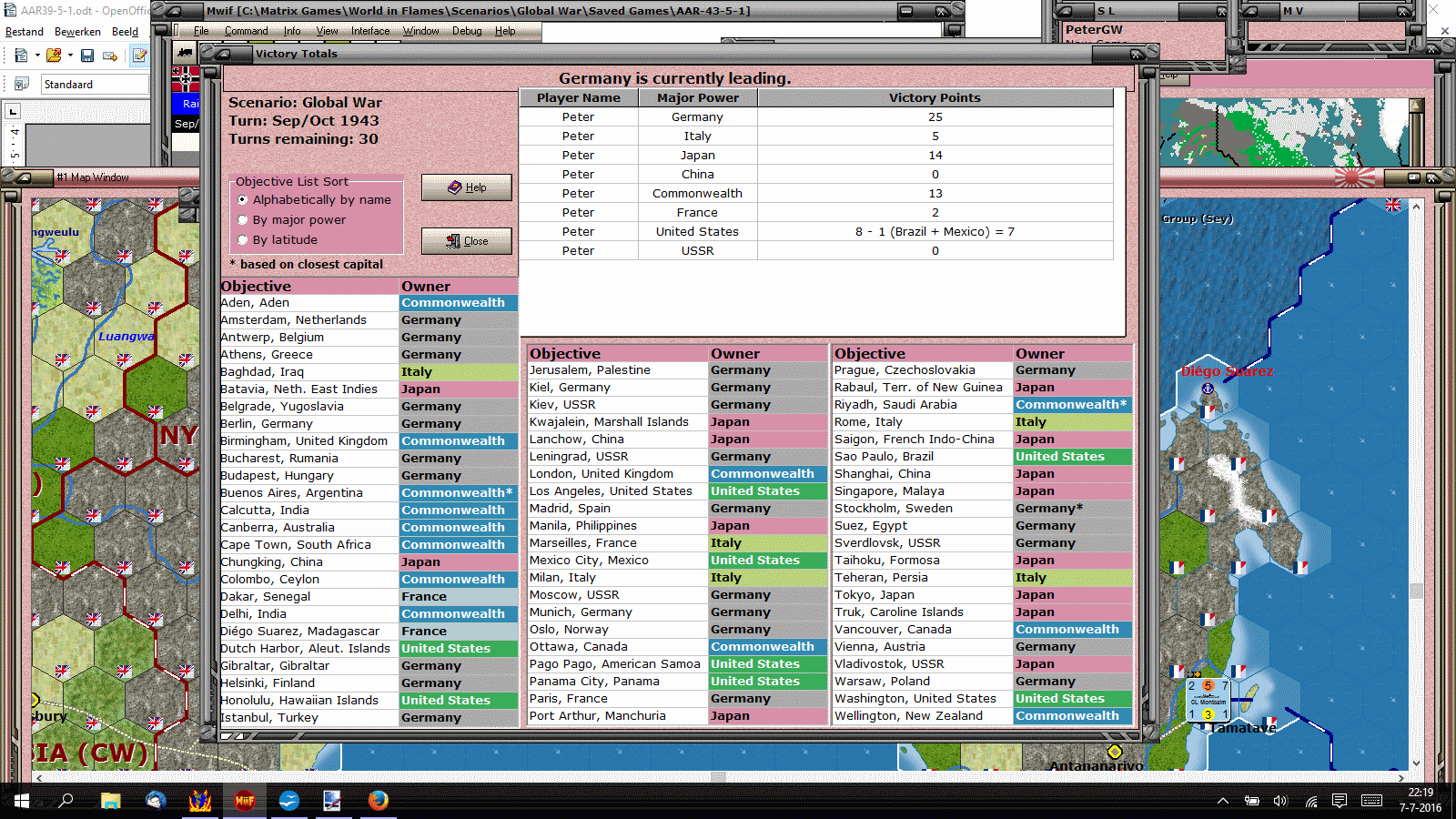Select 'Honolulu, Hawaiian Islands' objective

369,701
